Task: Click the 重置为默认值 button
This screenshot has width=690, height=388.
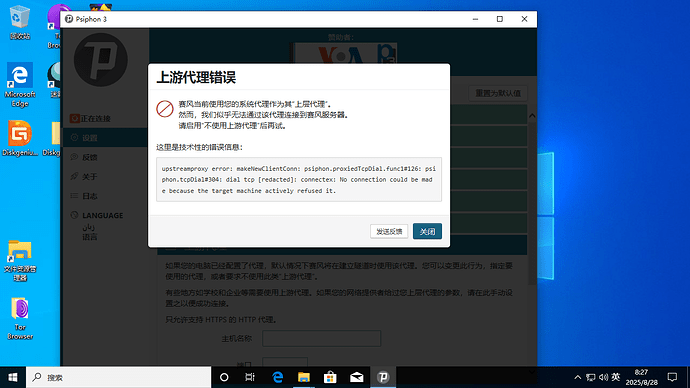Action: coord(498,93)
